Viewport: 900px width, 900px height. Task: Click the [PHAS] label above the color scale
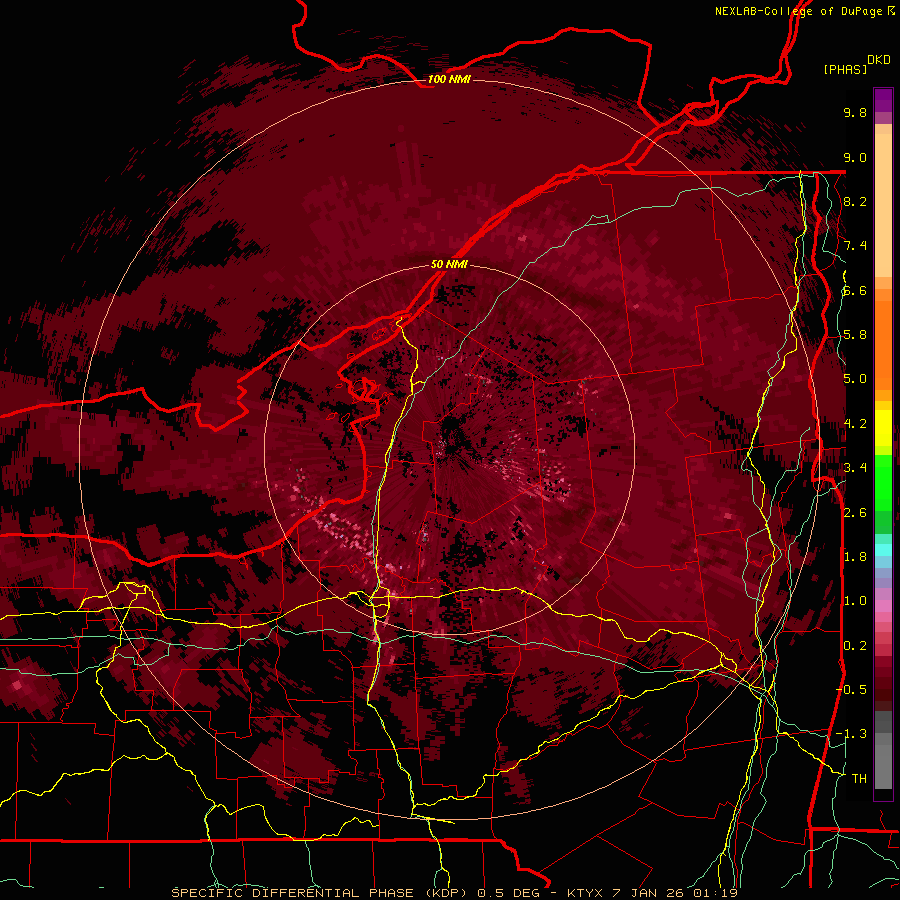(x=845, y=70)
